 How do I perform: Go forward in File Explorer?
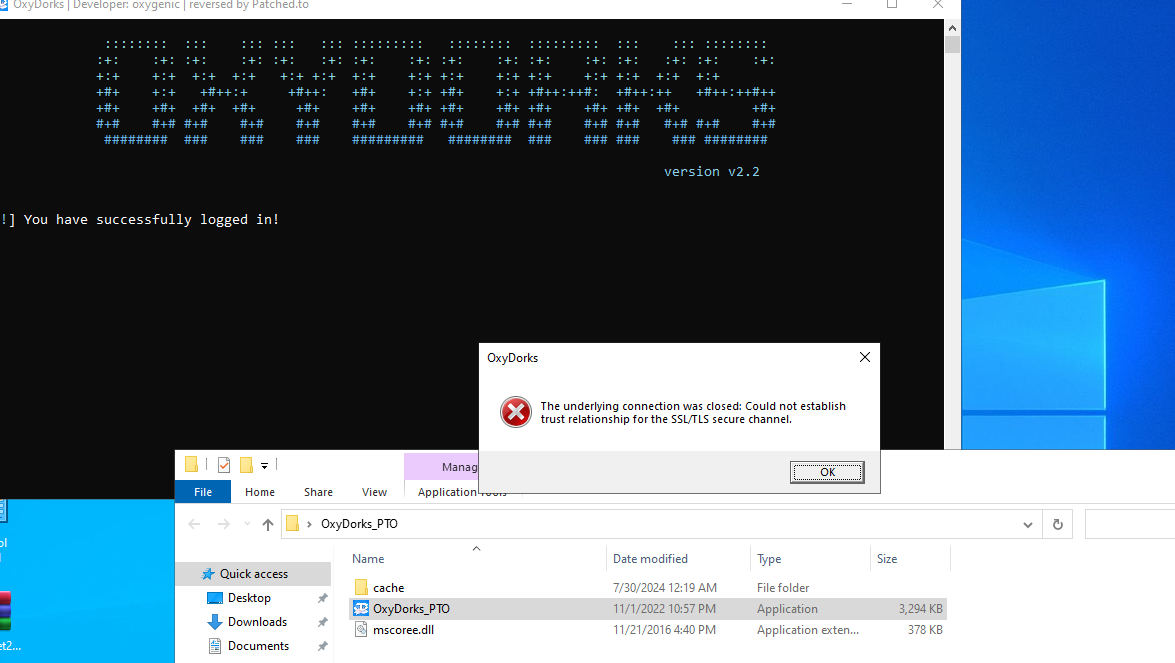click(x=223, y=524)
